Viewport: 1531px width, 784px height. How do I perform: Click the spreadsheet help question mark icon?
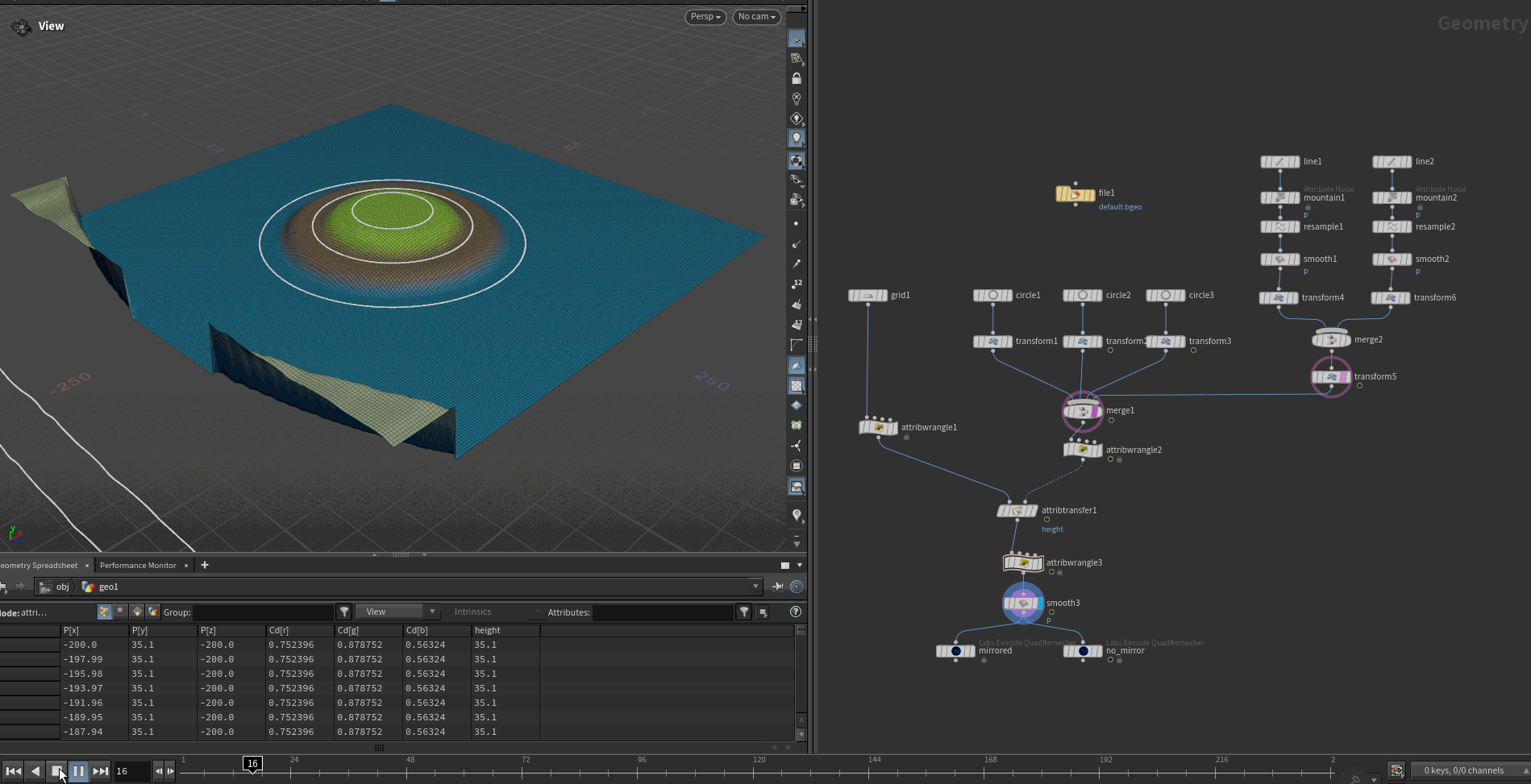[796, 612]
